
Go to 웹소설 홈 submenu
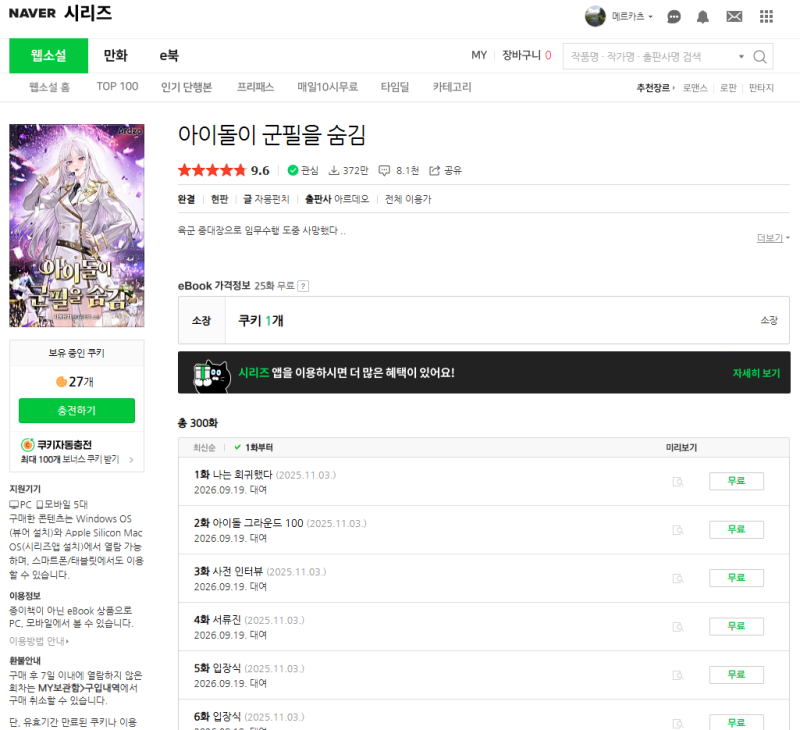pos(49,87)
